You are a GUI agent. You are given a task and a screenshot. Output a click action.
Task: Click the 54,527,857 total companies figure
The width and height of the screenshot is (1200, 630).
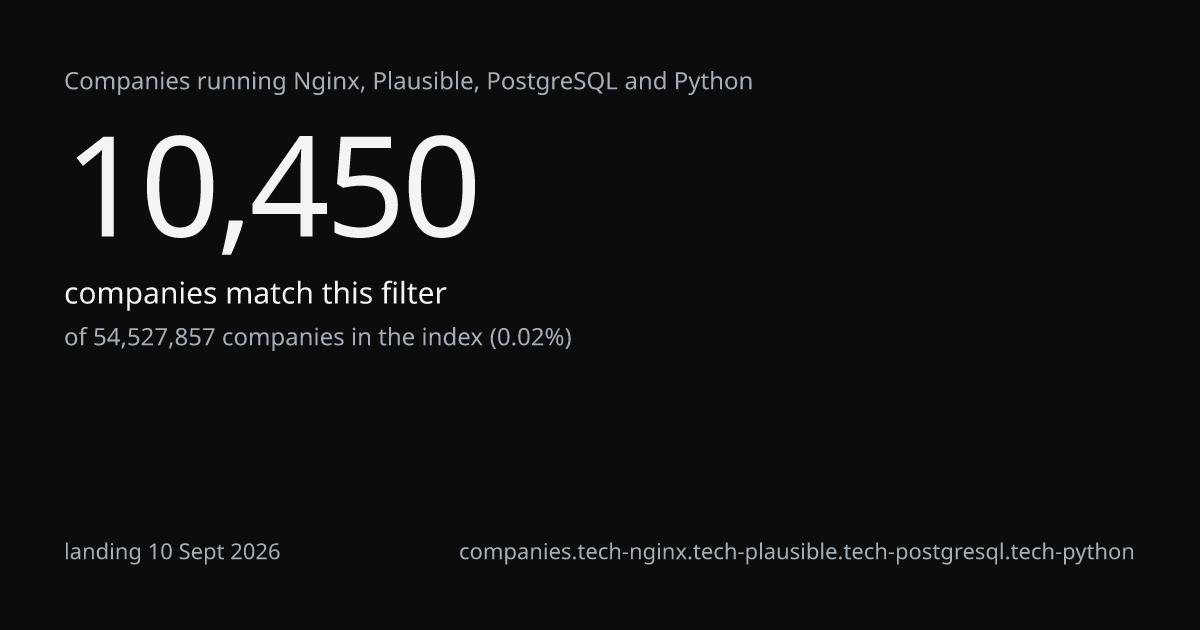[x=154, y=337]
